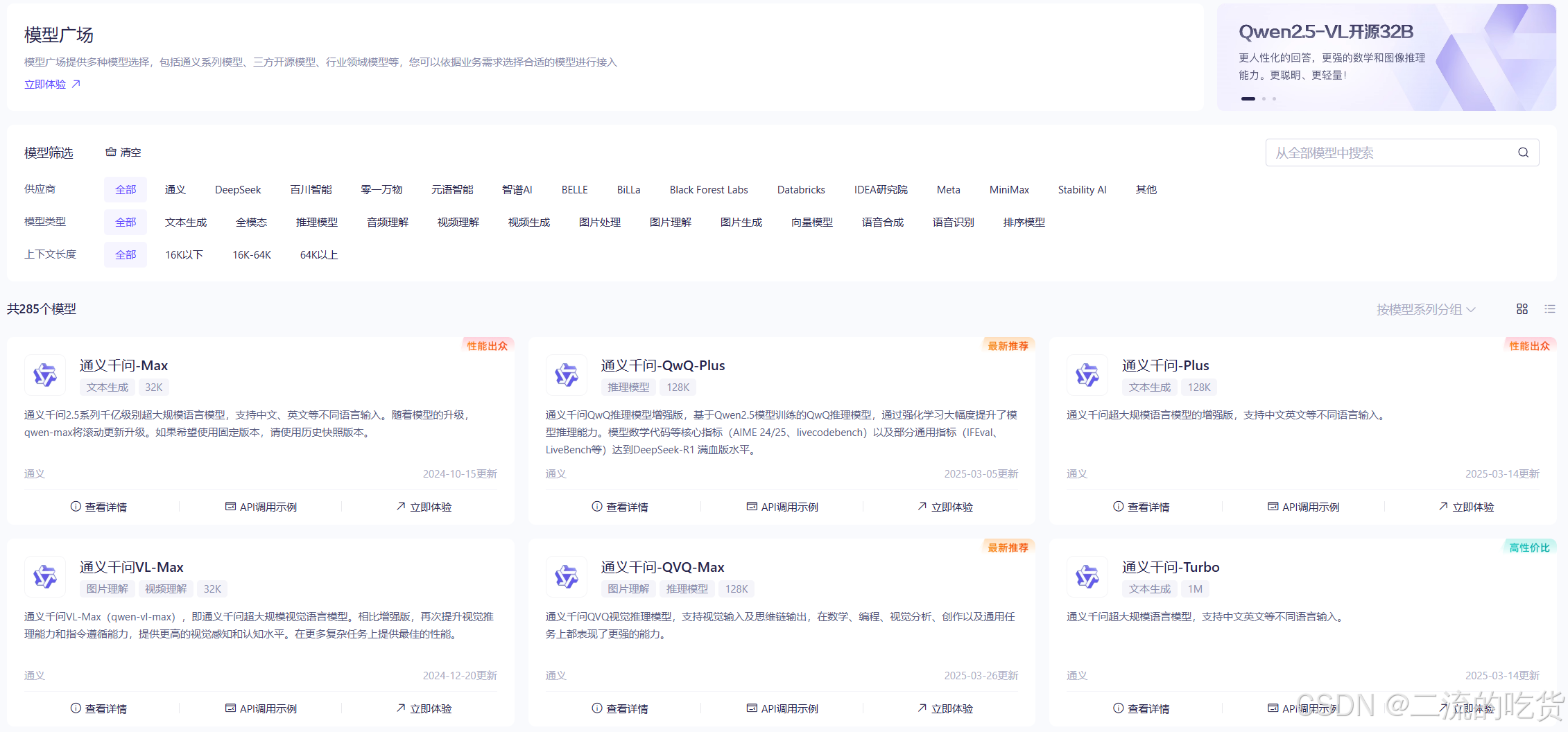Switch to list view icon
Image resolution: width=1568 pixels, height=732 pixels.
[1550, 309]
